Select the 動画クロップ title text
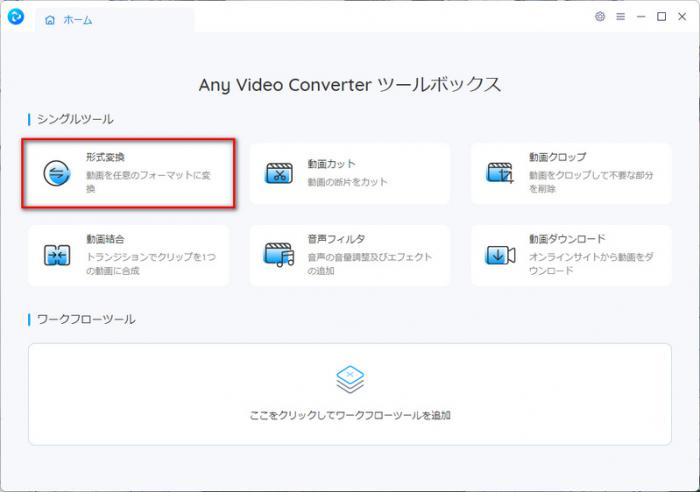 [558, 157]
